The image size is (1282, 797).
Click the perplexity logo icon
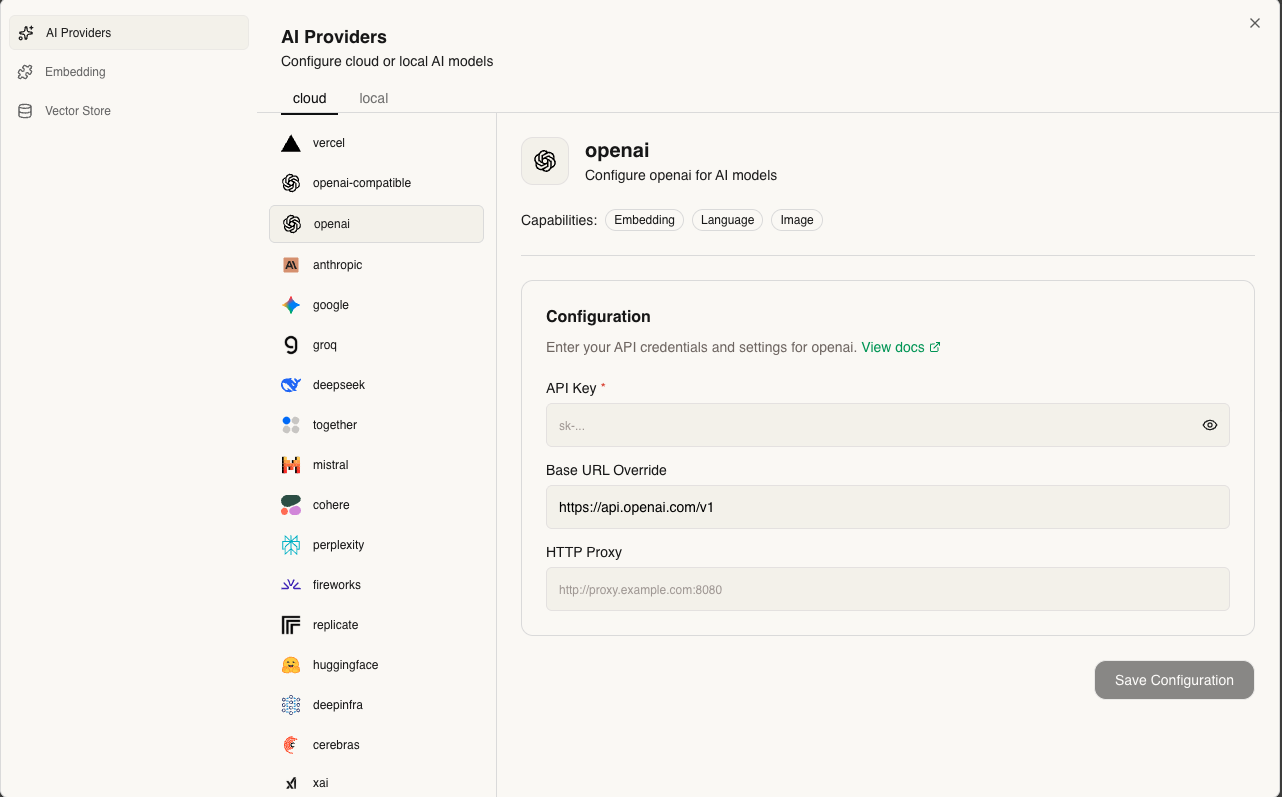(291, 545)
